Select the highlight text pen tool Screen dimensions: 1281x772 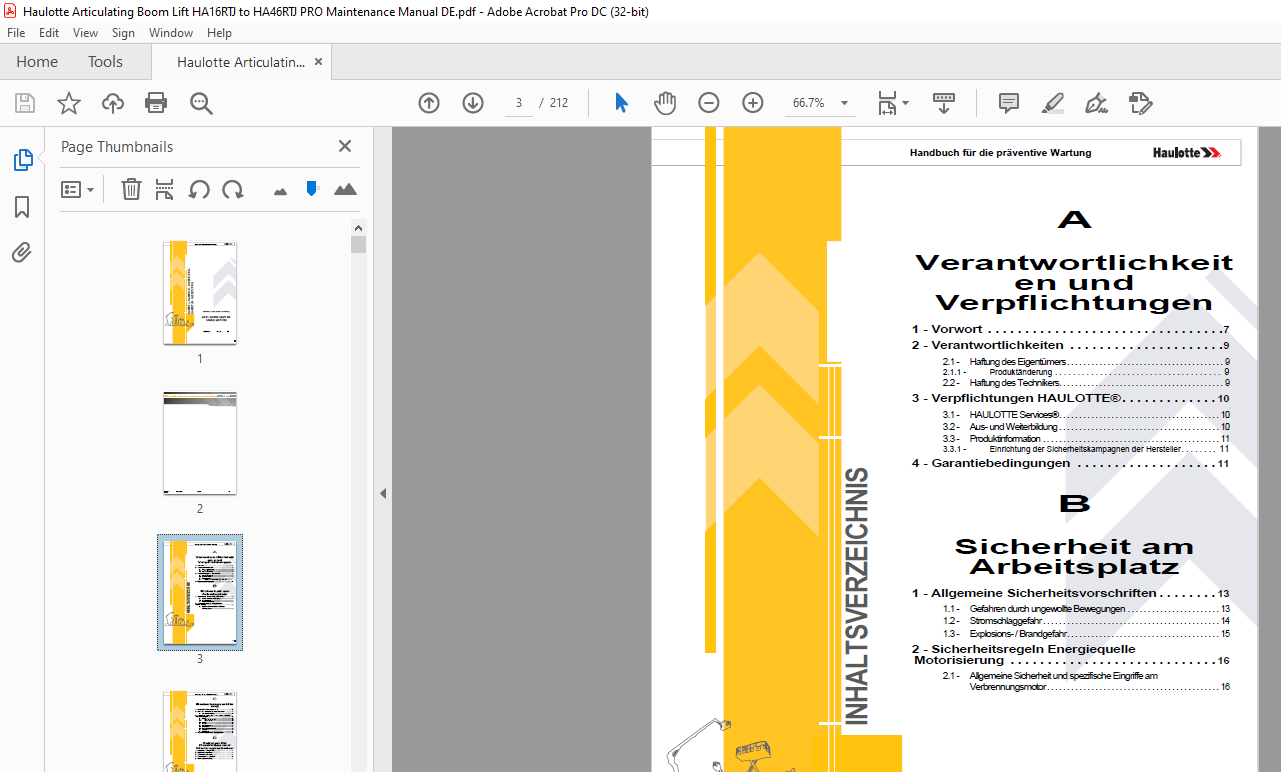(x=1053, y=103)
